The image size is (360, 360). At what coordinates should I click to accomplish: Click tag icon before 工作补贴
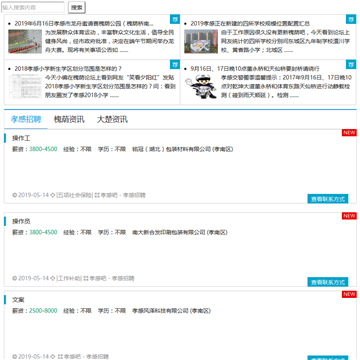click(x=53, y=278)
